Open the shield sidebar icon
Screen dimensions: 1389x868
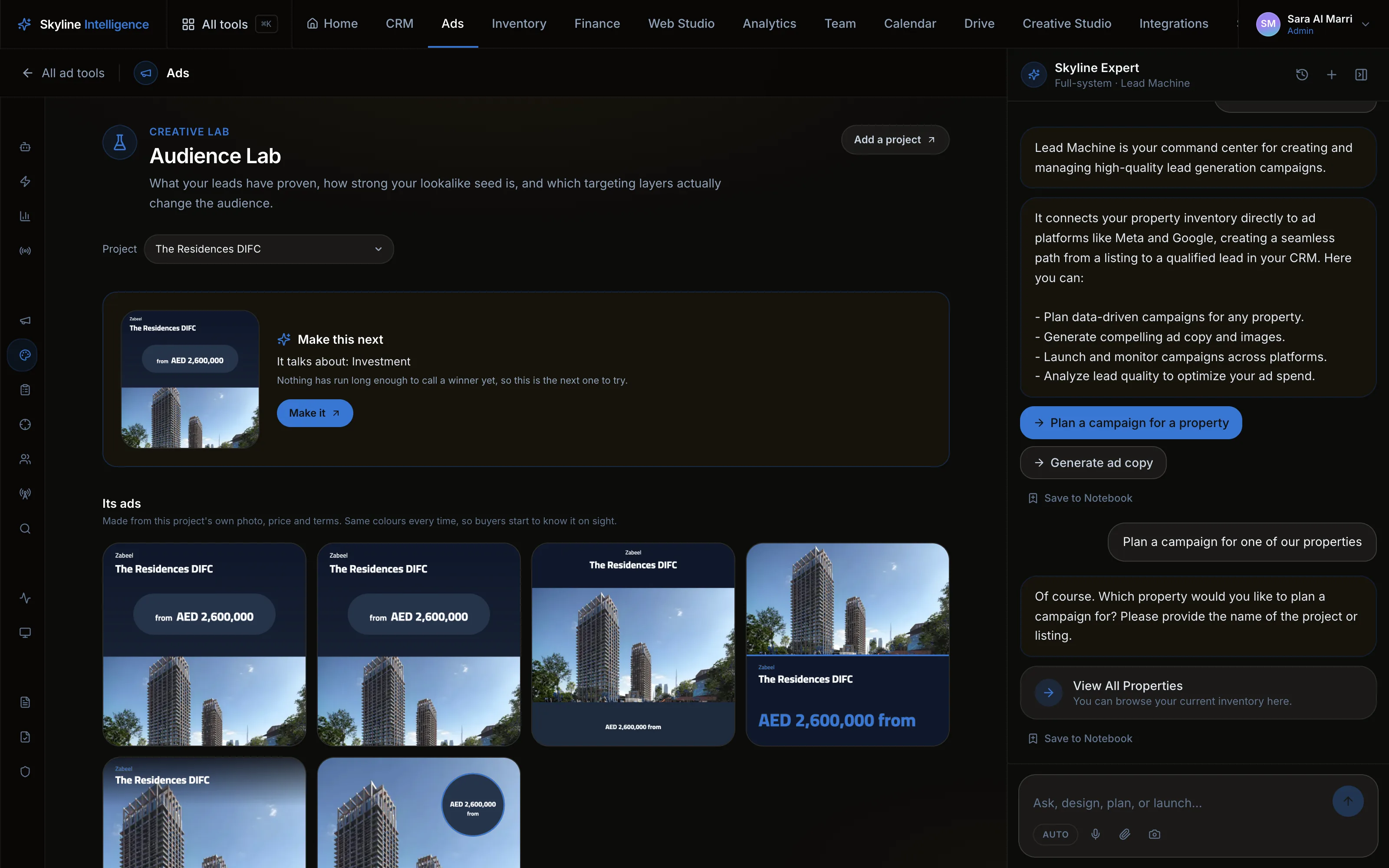25,772
